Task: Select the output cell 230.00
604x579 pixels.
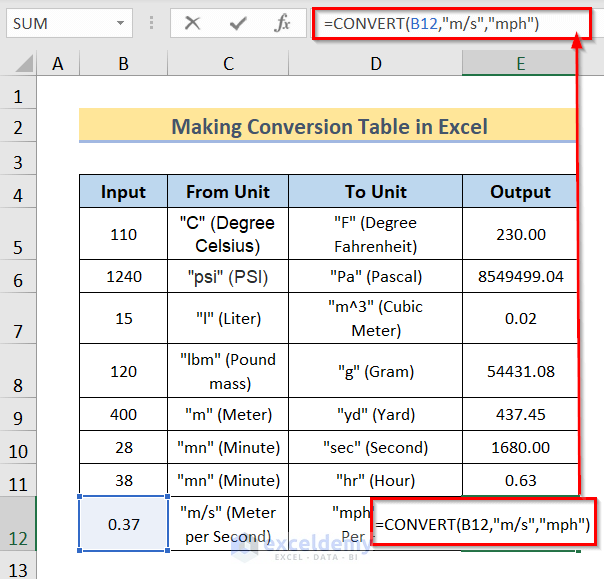Action: coord(520,234)
